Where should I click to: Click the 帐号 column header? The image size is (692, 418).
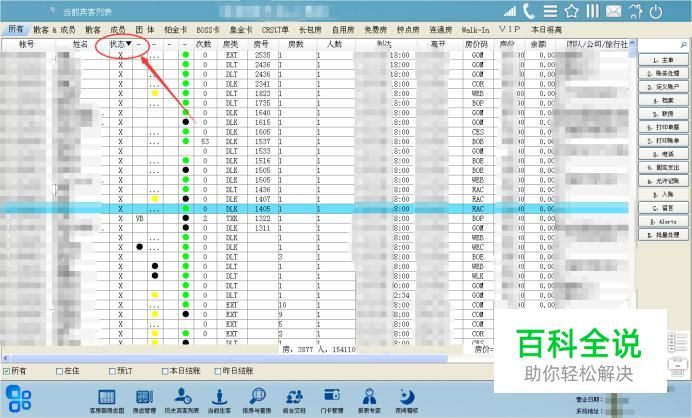pos(26,44)
